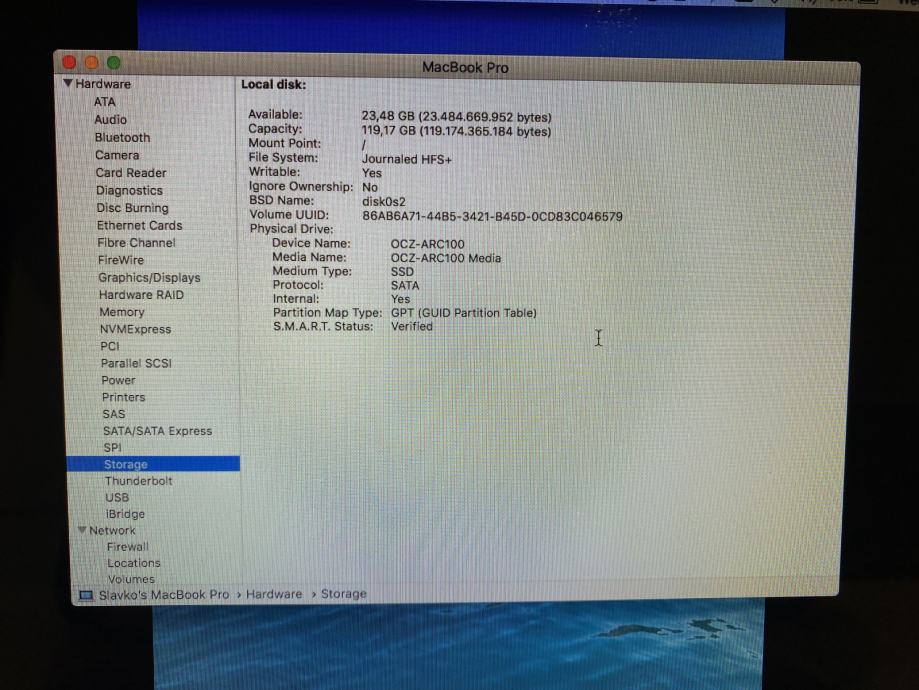Click Hardware in the bottom path bar

click(x=274, y=594)
